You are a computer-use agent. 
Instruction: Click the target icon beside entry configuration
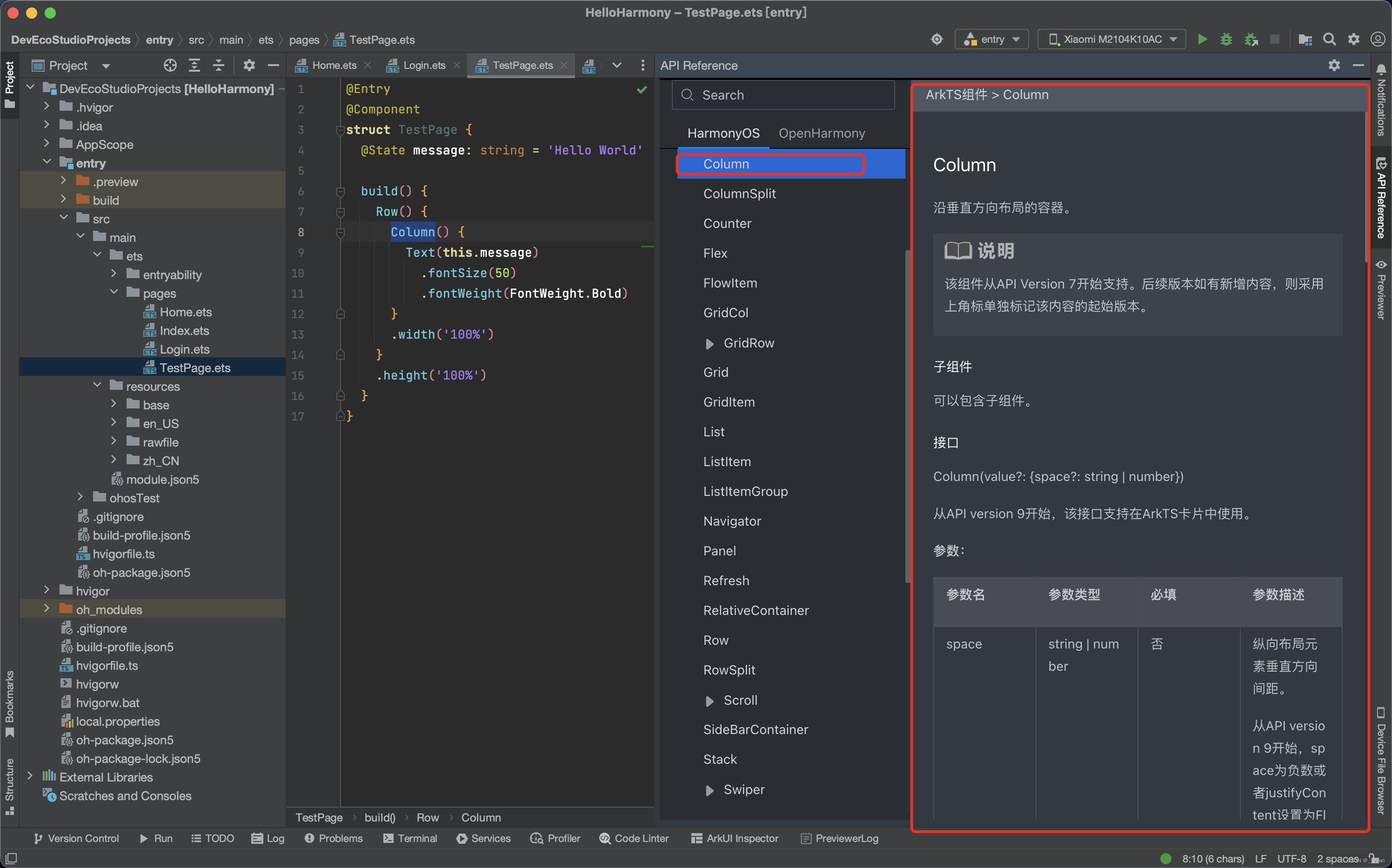click(x=937, y=40)
